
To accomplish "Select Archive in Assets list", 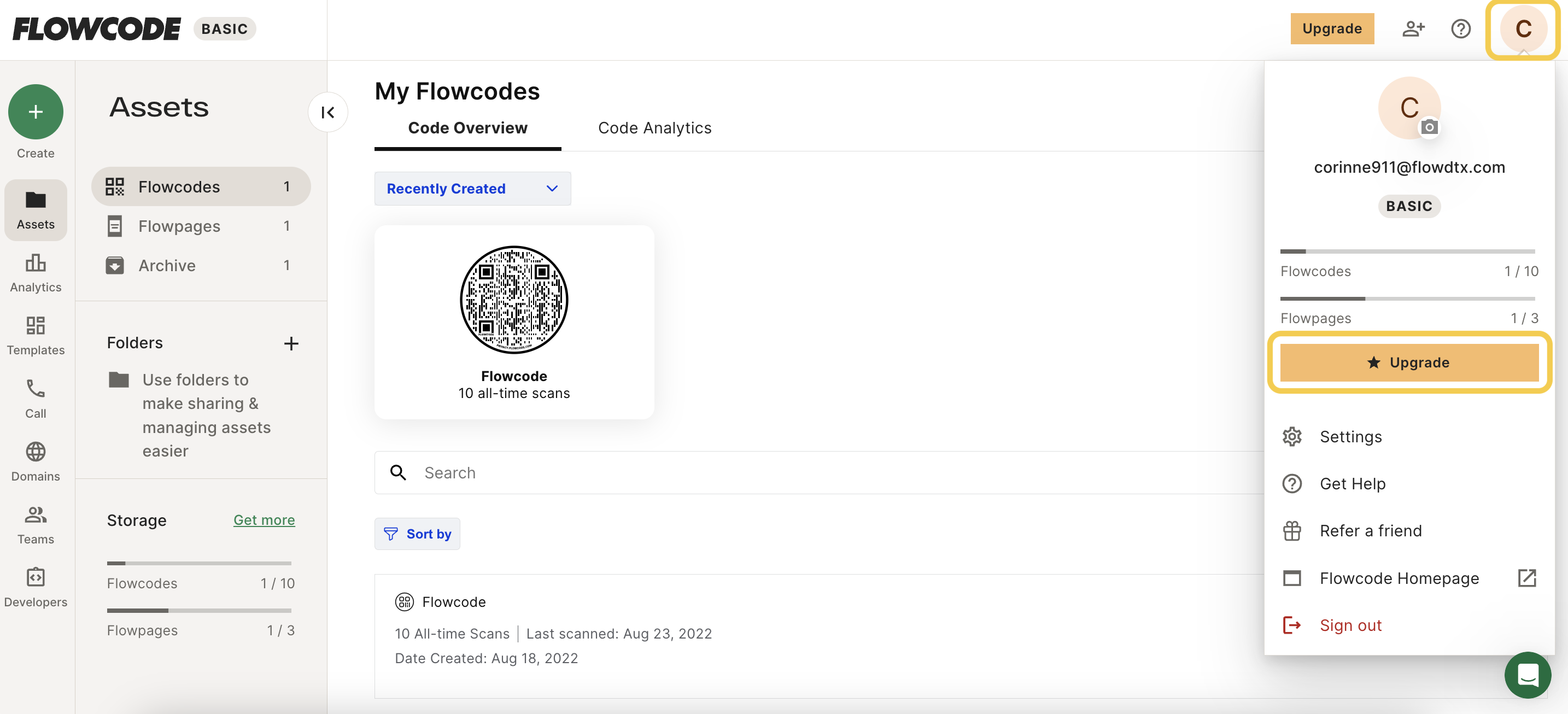I will pyautogui.click(x=201, y=265).
